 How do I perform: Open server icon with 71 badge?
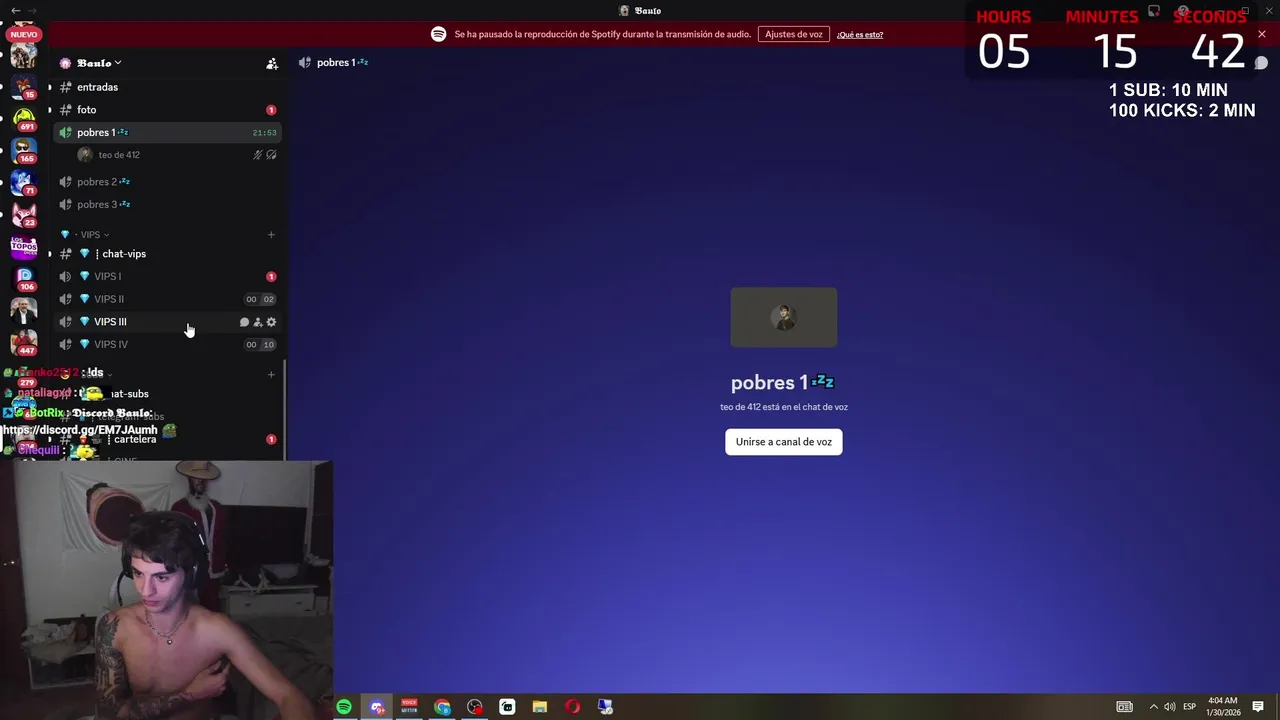pyautogui.click(x=24, y=183)
